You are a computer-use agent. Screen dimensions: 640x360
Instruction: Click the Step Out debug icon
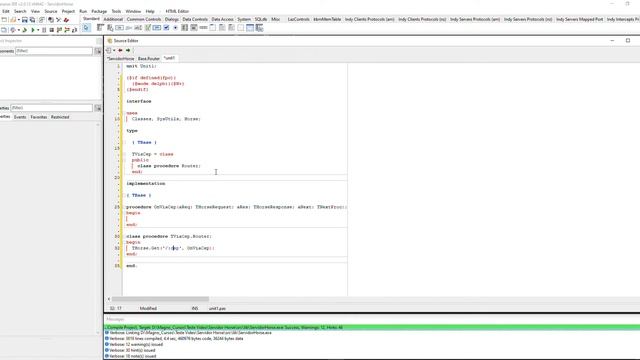tap(74, 30)
